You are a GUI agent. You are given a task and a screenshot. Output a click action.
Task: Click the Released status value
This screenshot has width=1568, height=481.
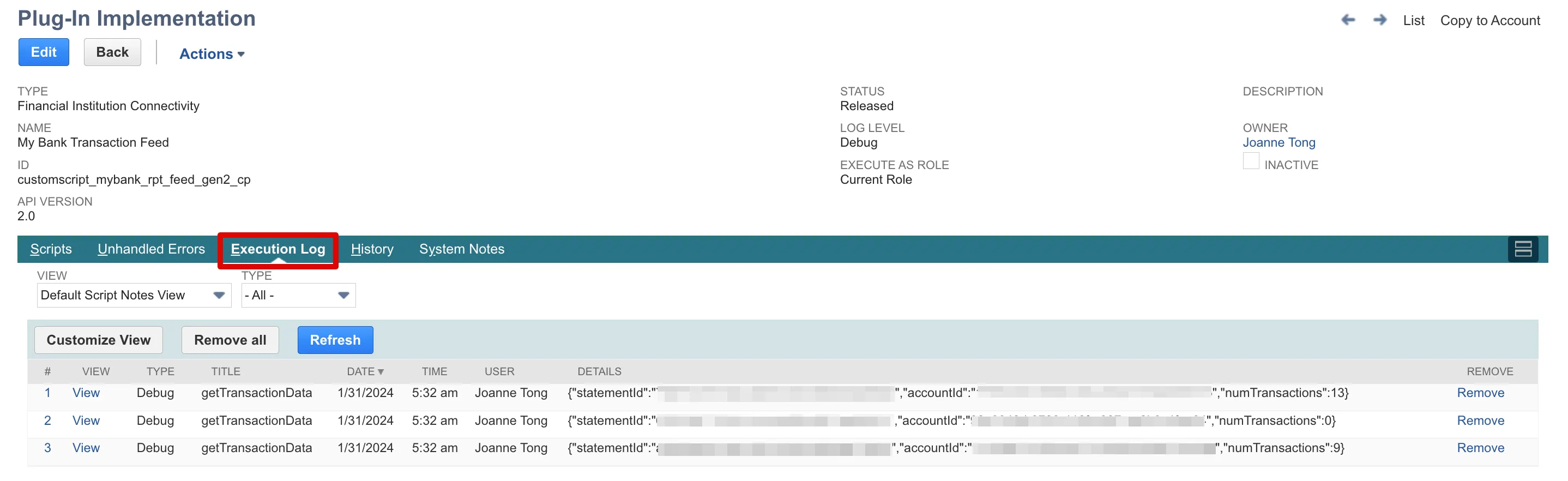pyautogui.click(x=867, y=106)
